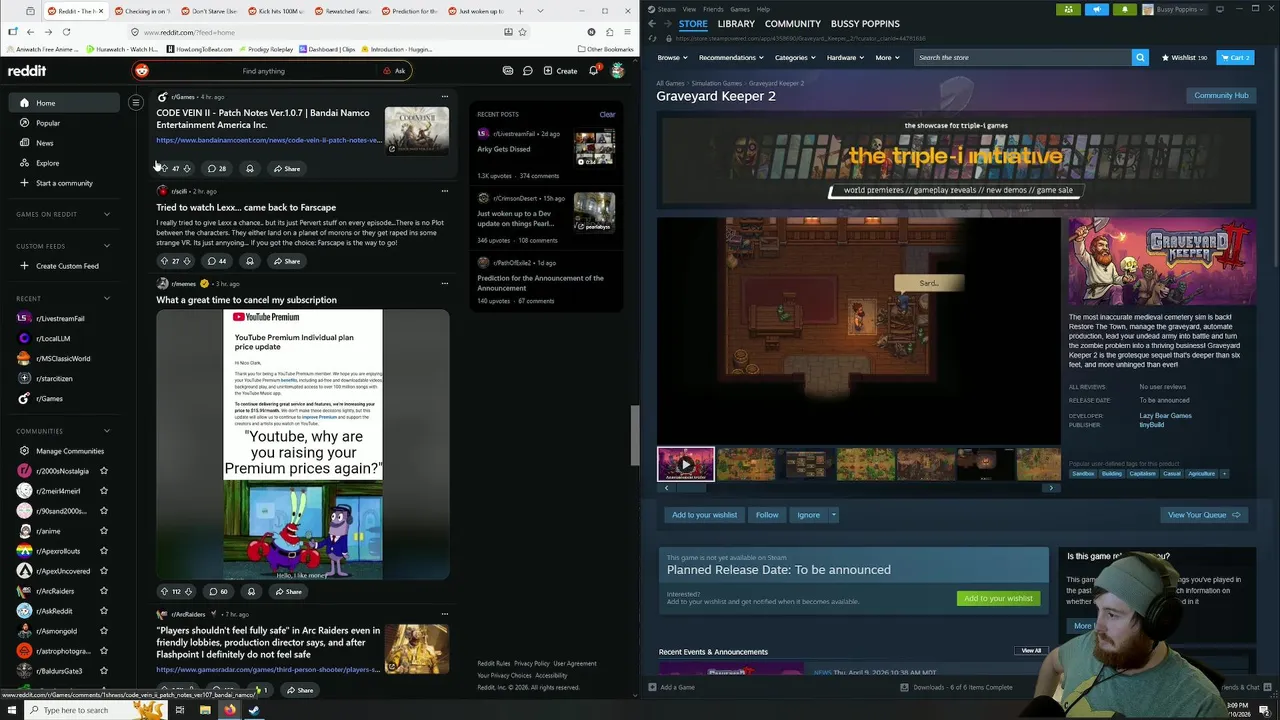Favorite r/2000sNostalgia with its star
Viewport: 1280px width, 720px height.
pyautogui.click(x=104, y=471)
